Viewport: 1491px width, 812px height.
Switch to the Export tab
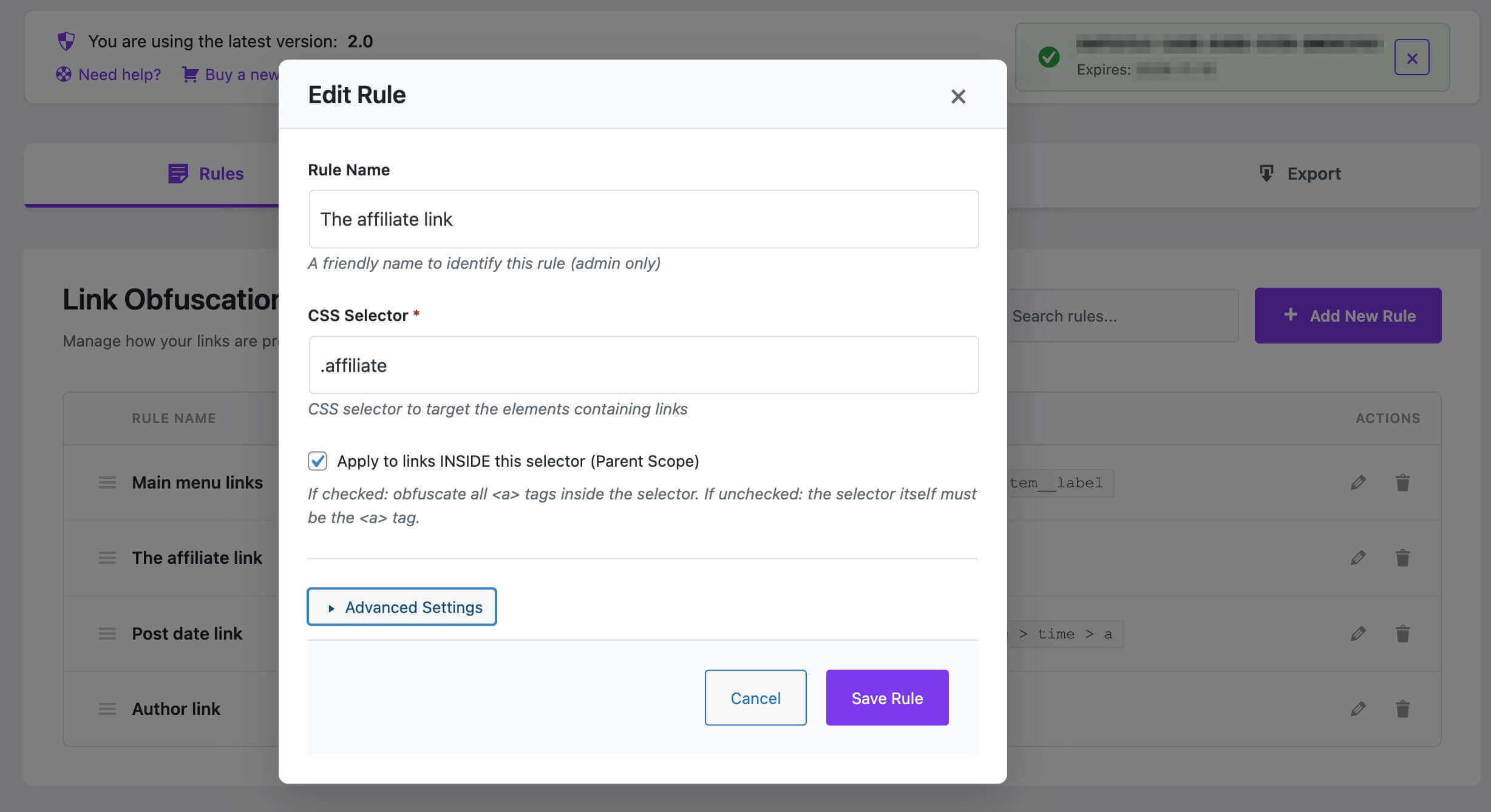[x=1300, y=174]
